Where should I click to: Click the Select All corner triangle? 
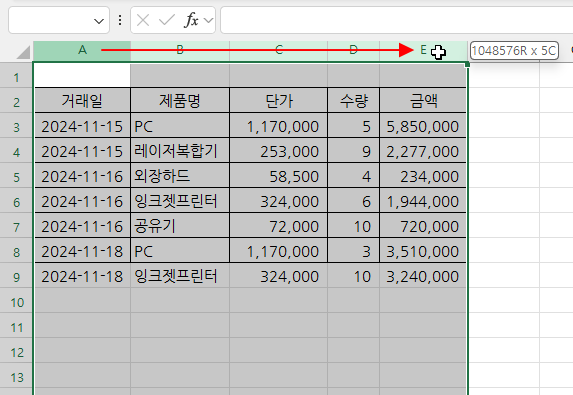[23, 52]
